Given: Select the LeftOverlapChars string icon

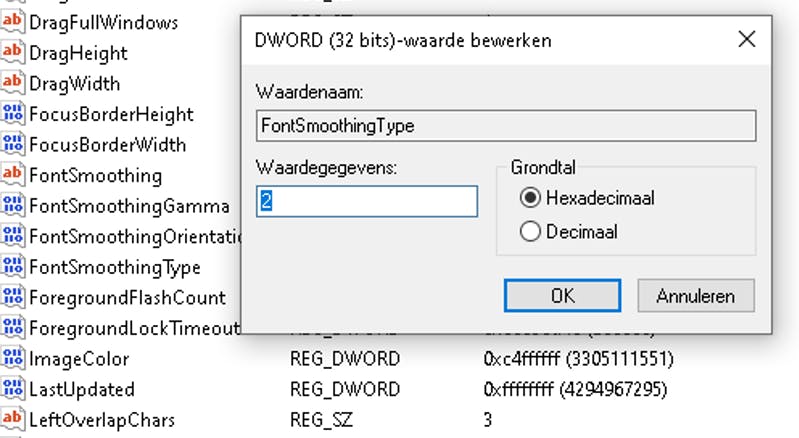Looking at the screenshot, I should pyautogui.click(x=13, y=419).
